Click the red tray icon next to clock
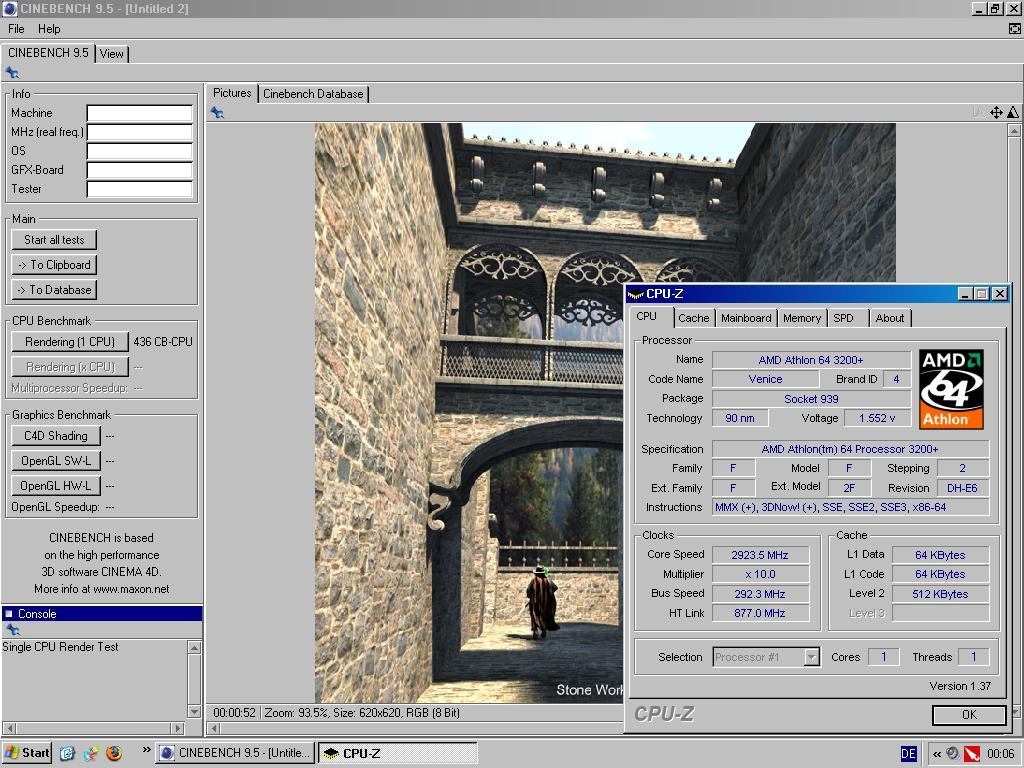 tap(972, 754)
